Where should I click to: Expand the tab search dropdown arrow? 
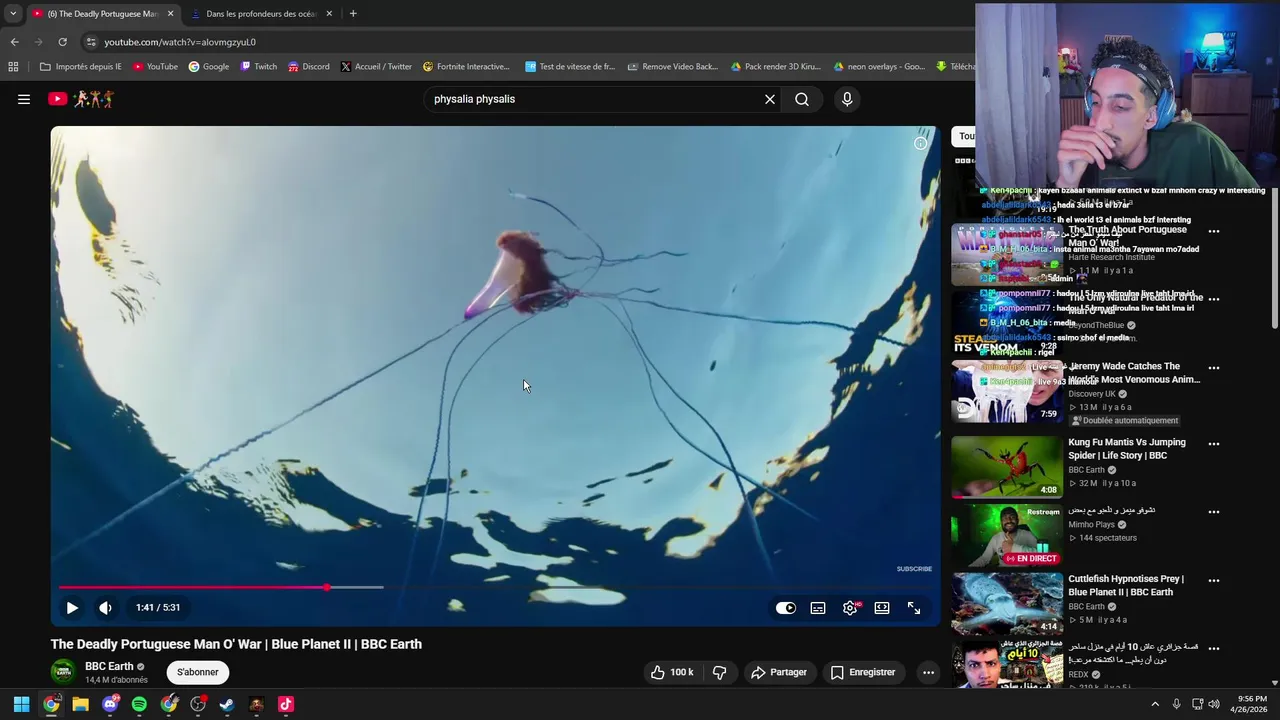coord(13,14)
